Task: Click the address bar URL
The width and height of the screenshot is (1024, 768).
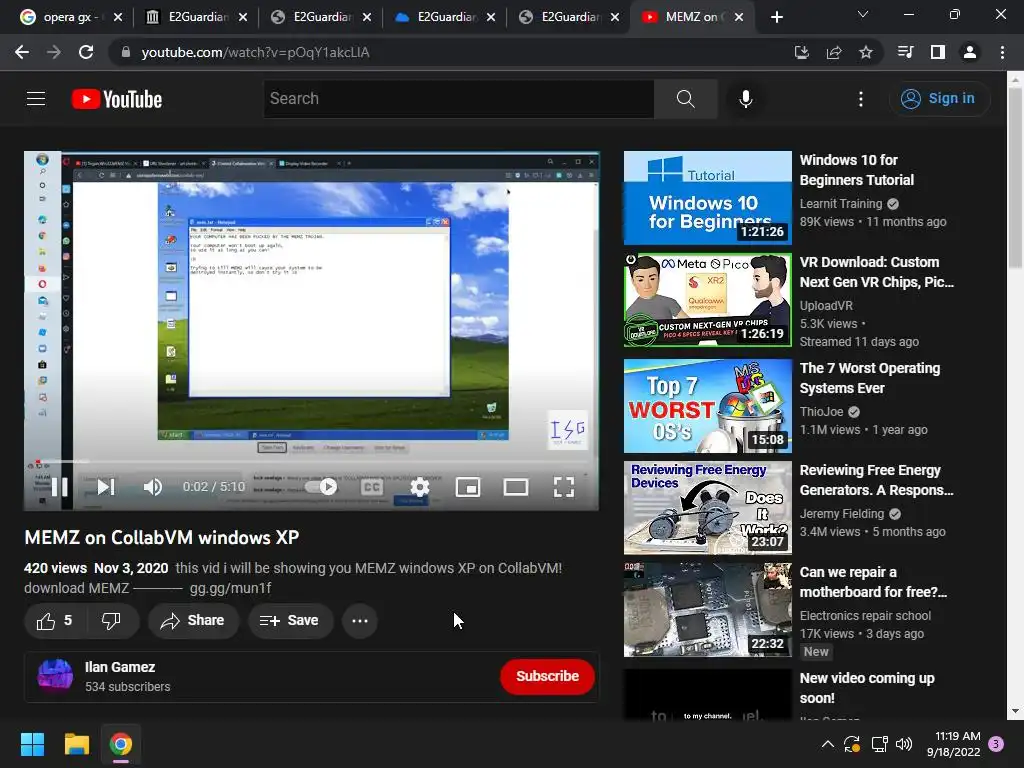Action: (255, 52)
